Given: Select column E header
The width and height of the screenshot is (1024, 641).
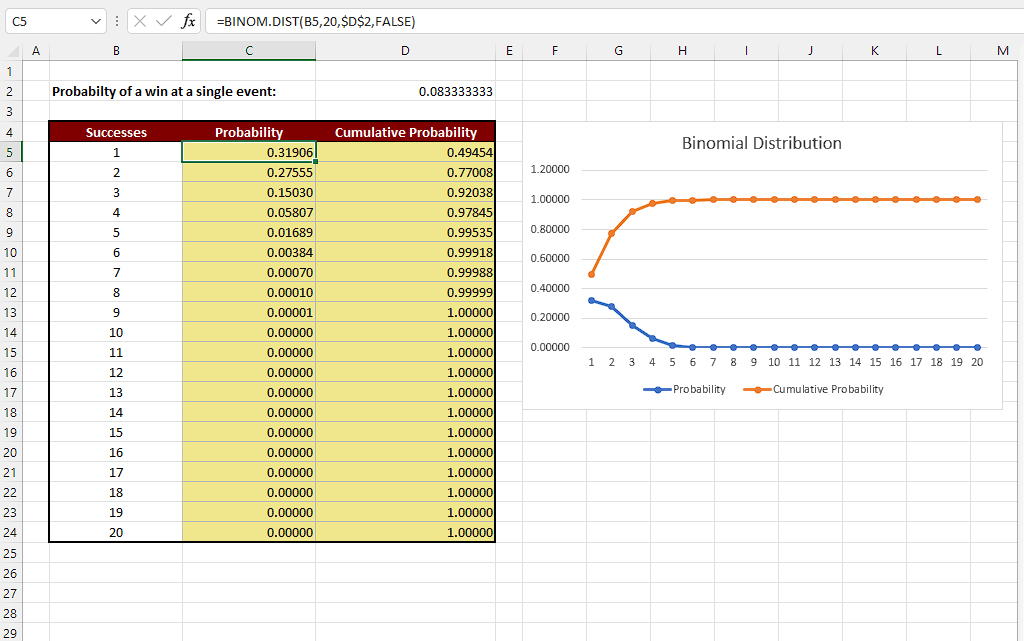Looking at the screenshot, I should click(x=509, y=51).
